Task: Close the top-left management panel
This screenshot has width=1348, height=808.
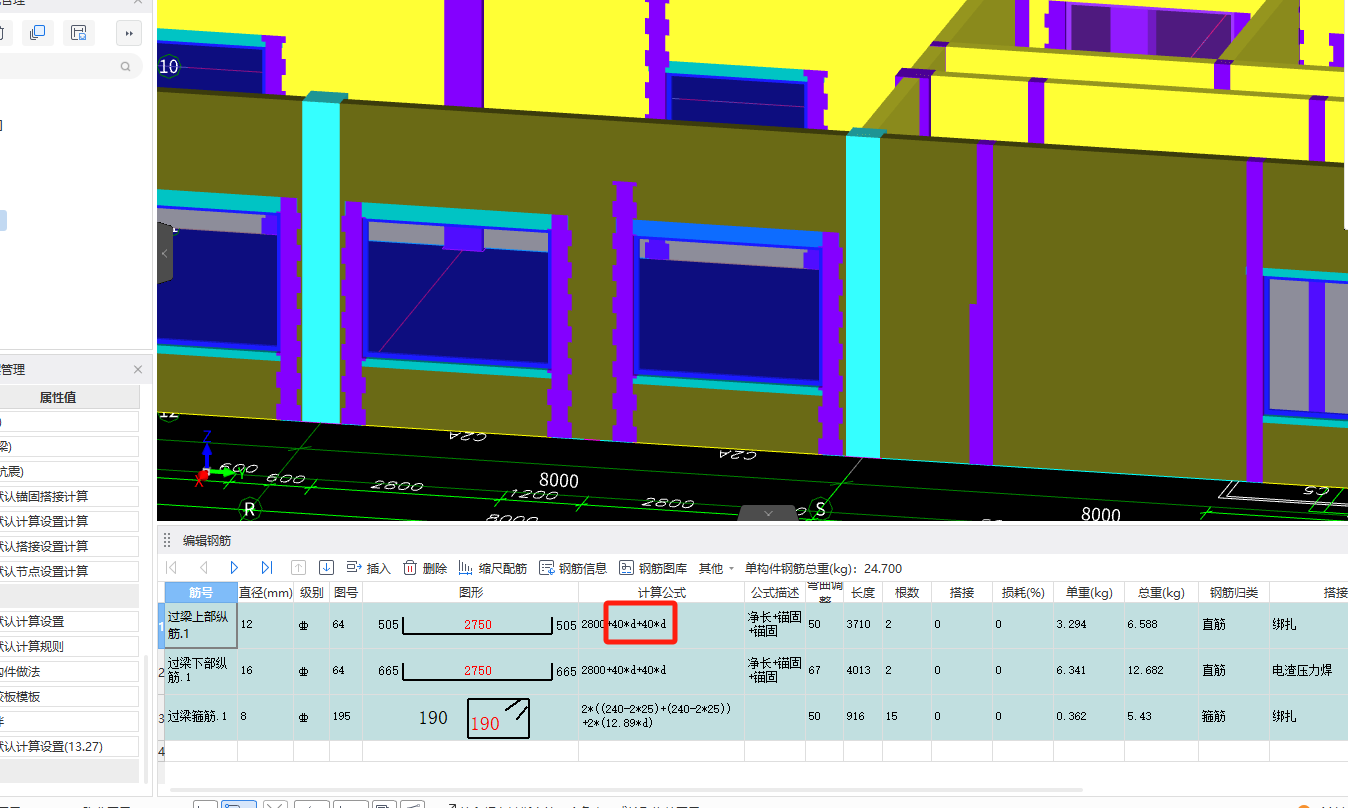Action: pyautogui.click(x=138, y=4)
